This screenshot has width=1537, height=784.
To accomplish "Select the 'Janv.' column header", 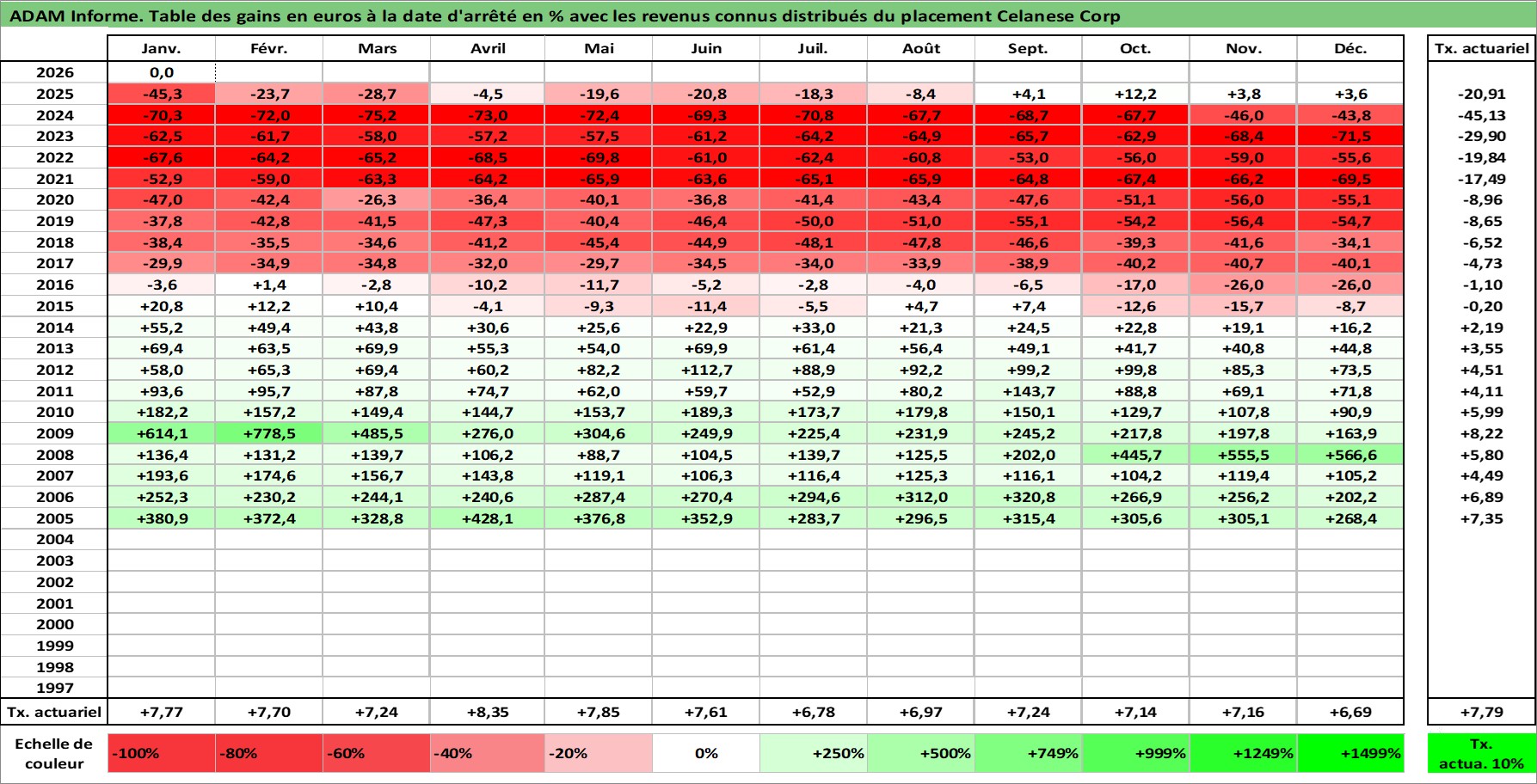I will tap(161, 49).
